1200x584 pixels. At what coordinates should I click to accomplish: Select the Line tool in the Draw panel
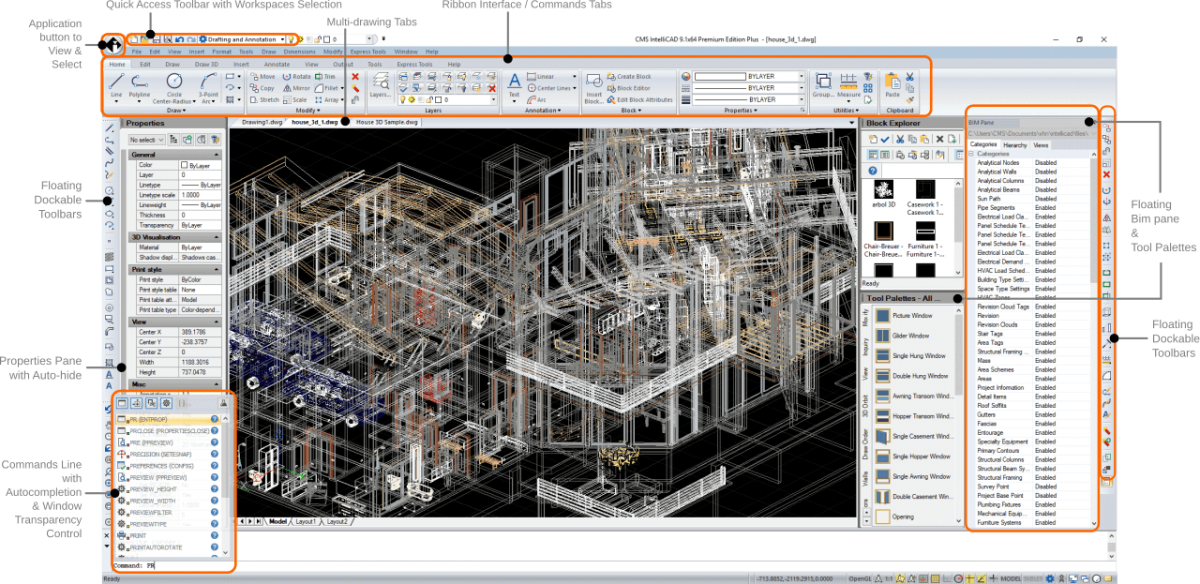[119, 80]
